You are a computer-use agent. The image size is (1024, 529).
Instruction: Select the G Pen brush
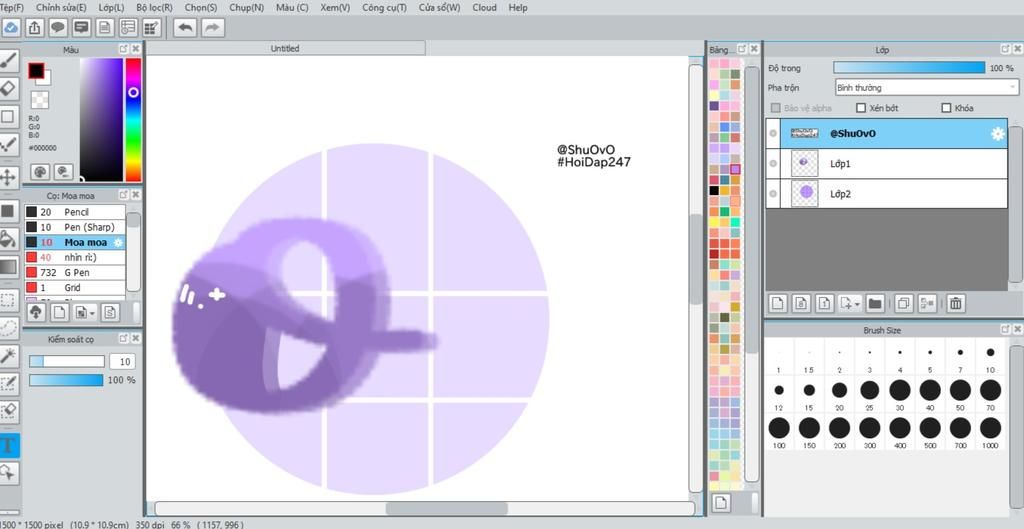tap(75, 272)
